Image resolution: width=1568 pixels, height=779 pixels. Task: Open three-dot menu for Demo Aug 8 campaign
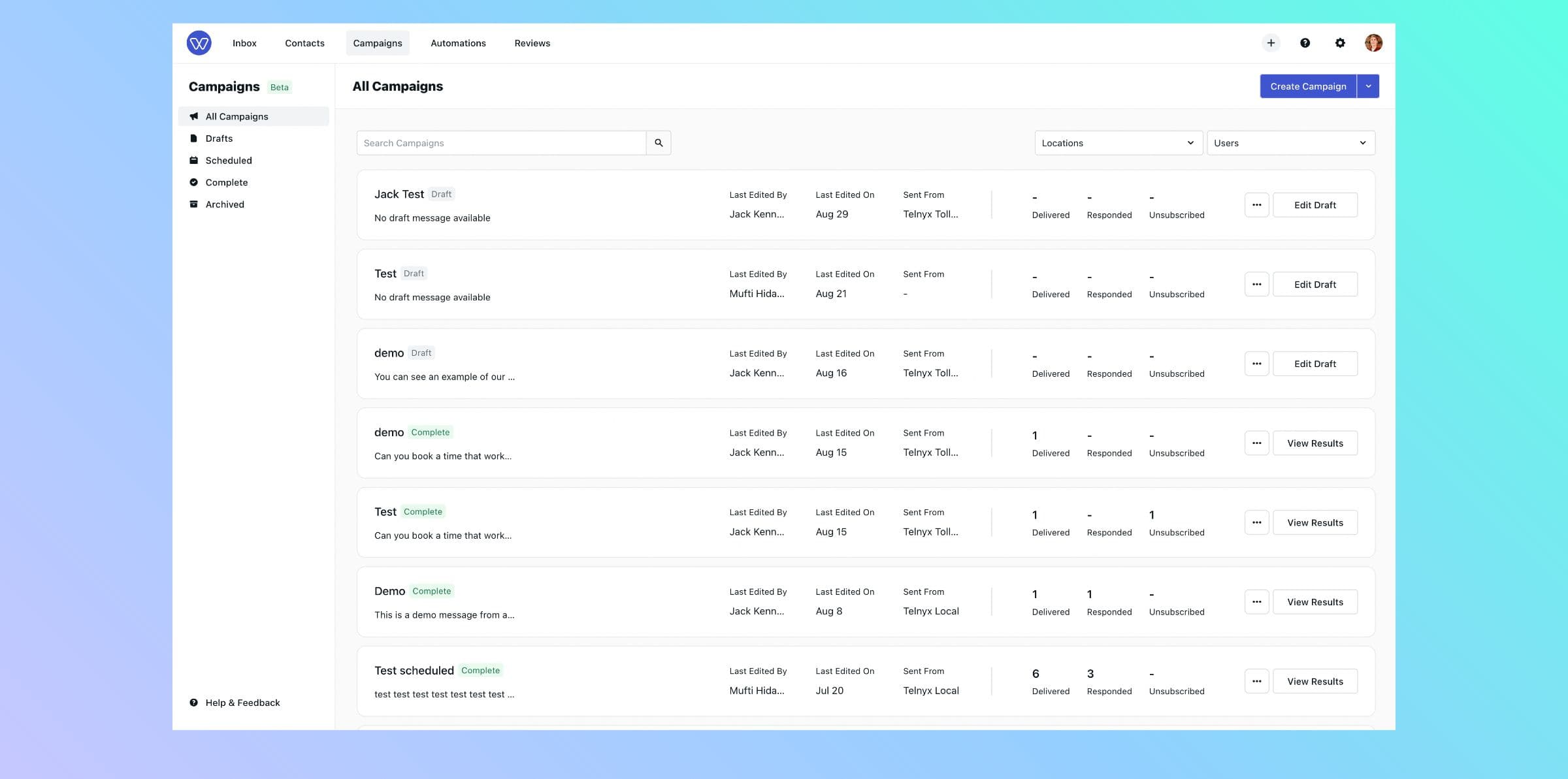1256,602
